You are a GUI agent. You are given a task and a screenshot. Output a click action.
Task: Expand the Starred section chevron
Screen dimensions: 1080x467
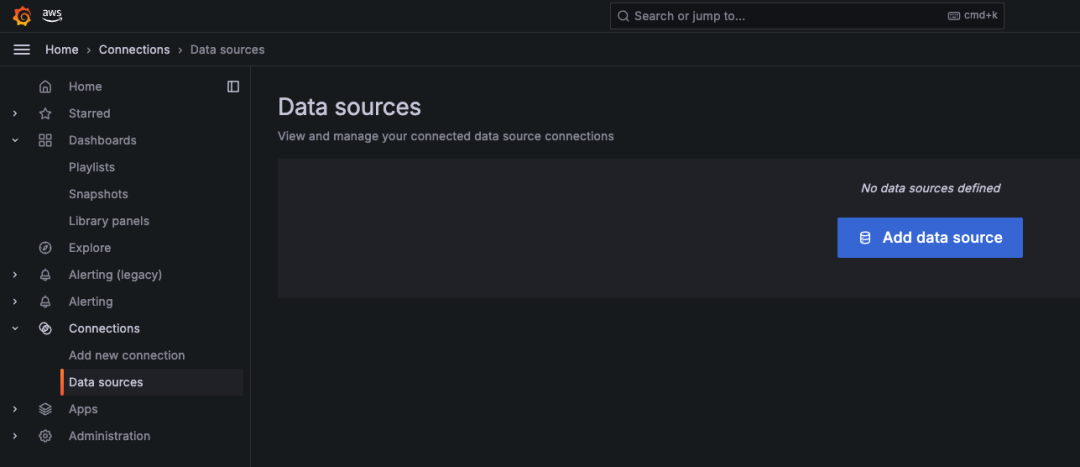(15, 114)
